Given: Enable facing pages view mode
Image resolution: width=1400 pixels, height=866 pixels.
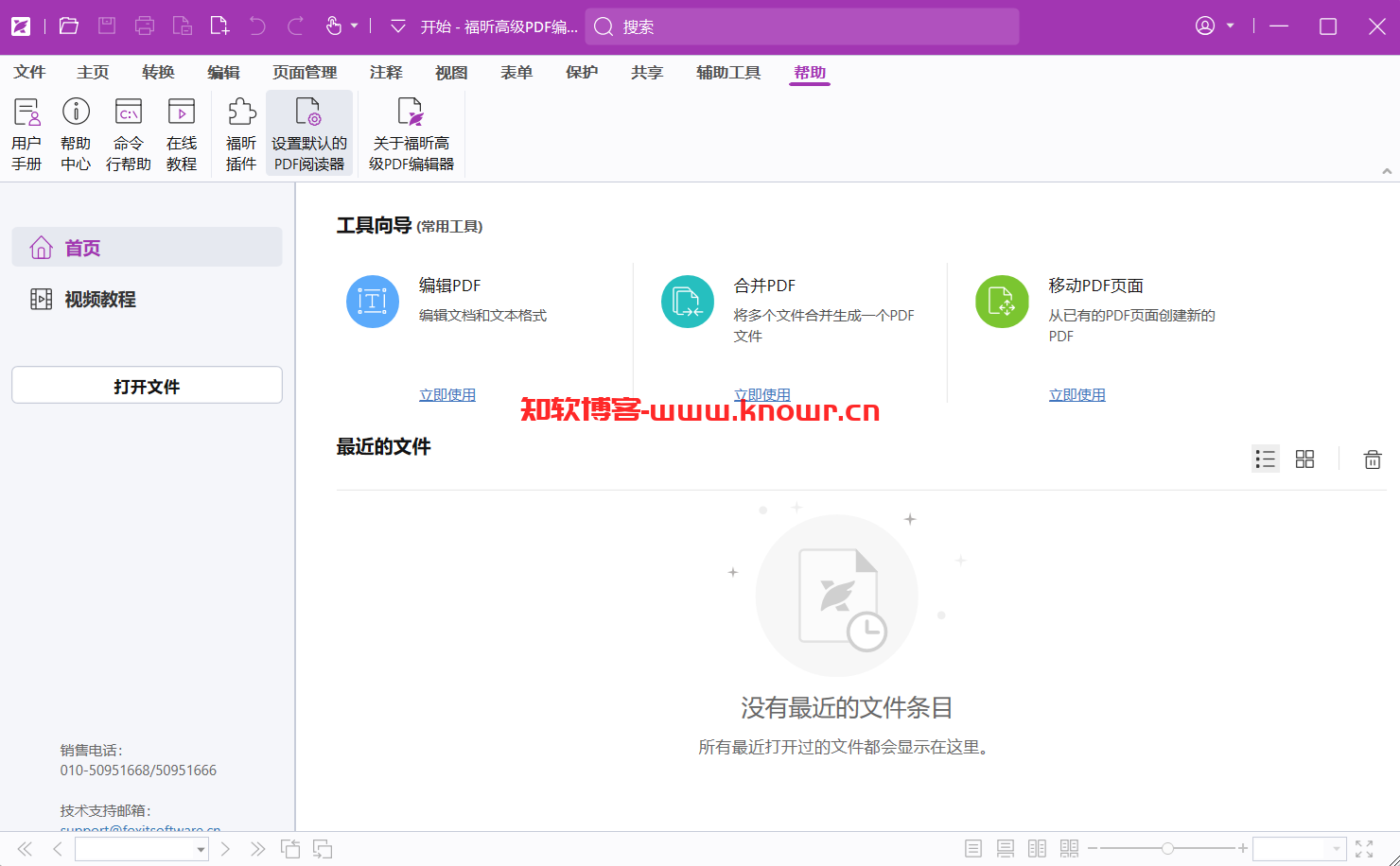Looking at the screenshot, I should tap(1037, 849).
